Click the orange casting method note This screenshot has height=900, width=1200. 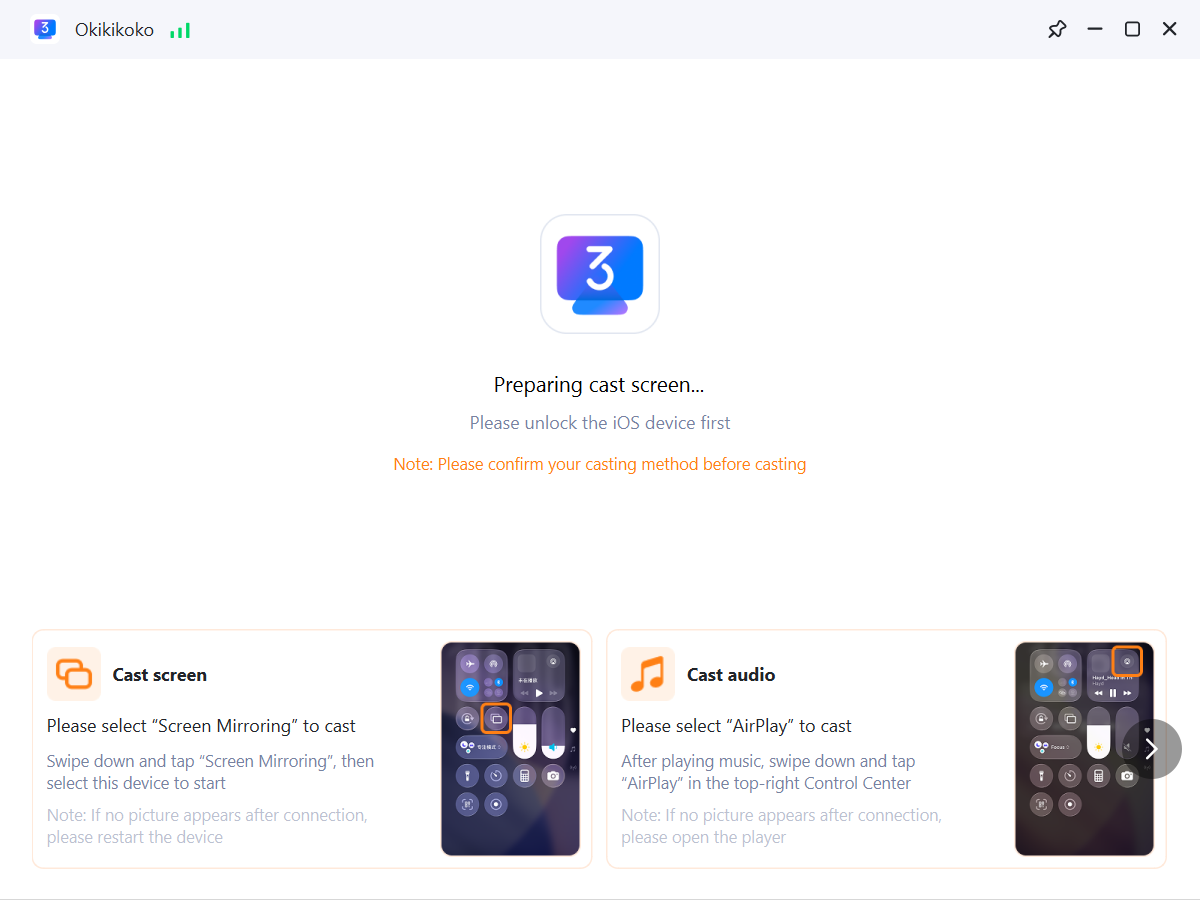click(600, 464)
